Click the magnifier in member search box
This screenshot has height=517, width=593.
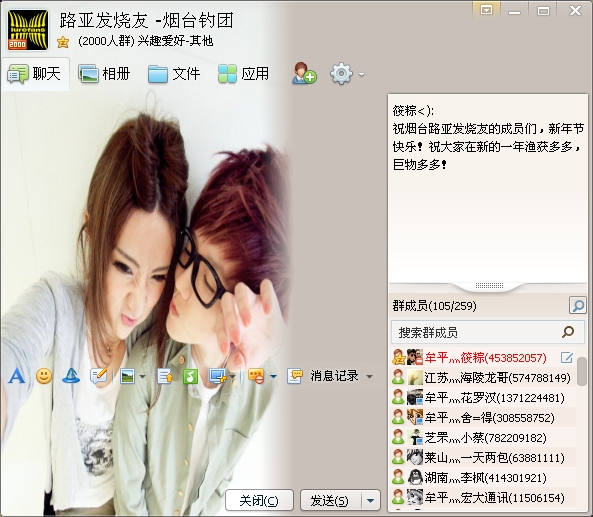coord(568,332)
